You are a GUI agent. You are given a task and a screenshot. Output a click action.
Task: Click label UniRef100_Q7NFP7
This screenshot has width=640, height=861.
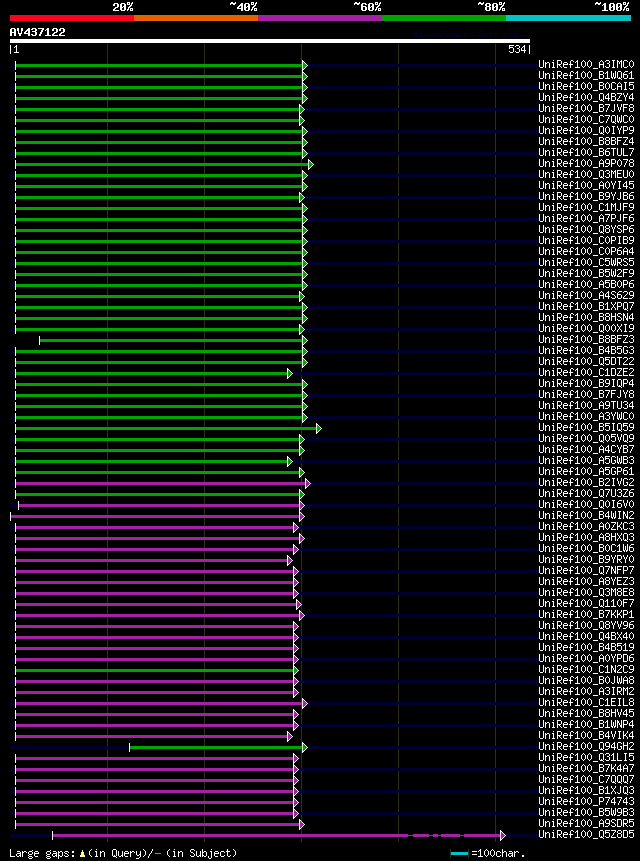click(x=586, y=570)
